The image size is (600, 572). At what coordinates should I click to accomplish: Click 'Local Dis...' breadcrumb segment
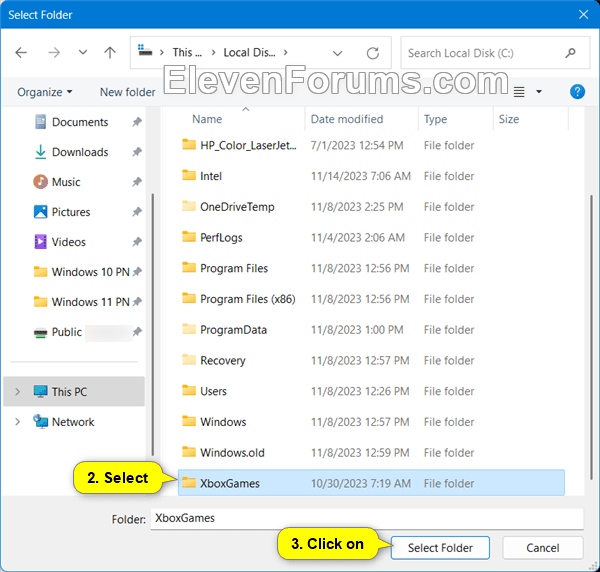(x=249, y=52)
